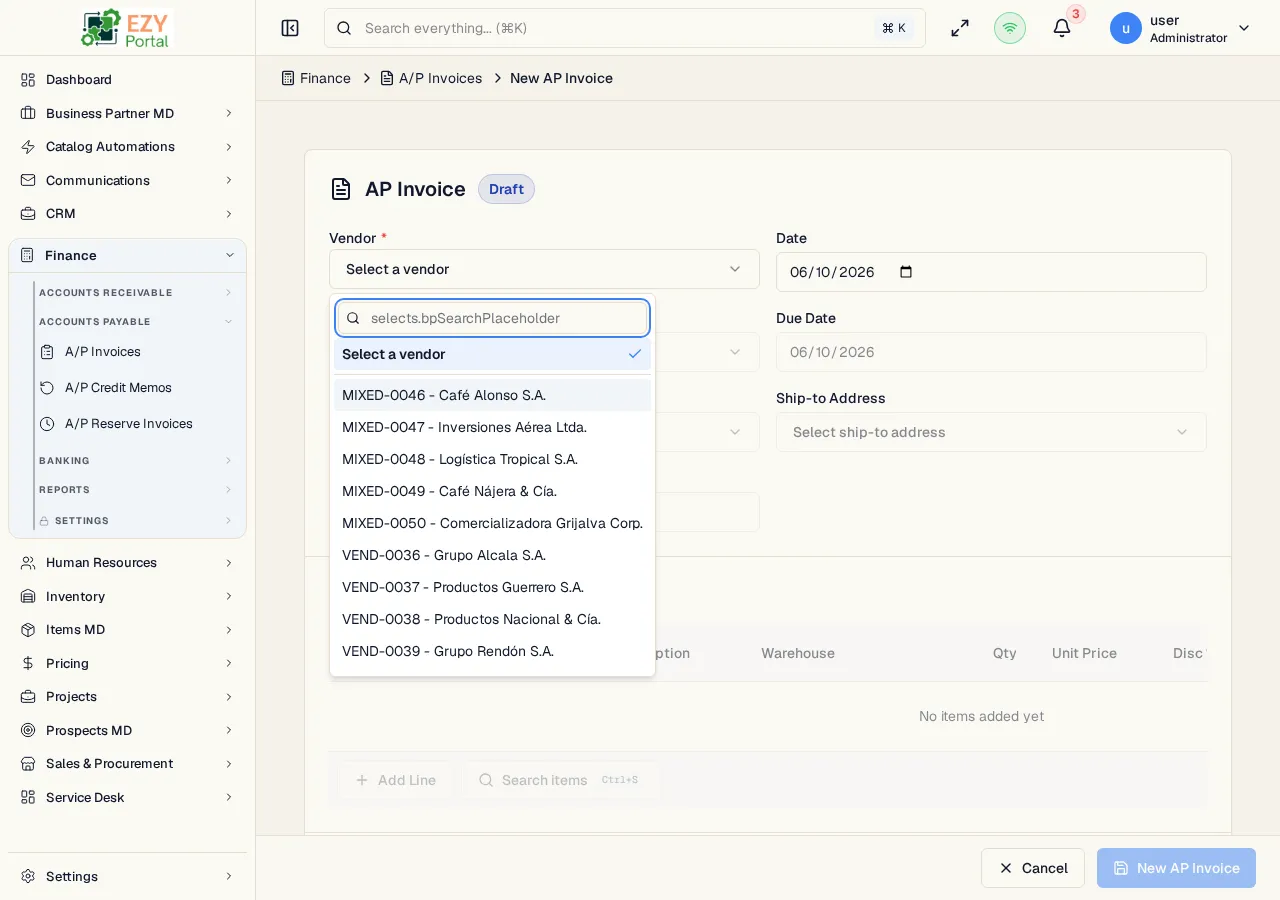
Task: Click the green connection status icon
Action: [1010, 28]
